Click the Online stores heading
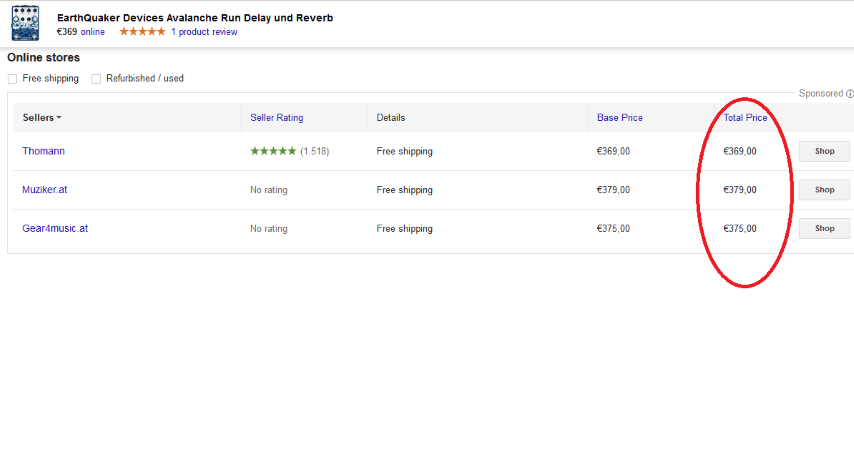The image size is (854, 458). (44, 58)
